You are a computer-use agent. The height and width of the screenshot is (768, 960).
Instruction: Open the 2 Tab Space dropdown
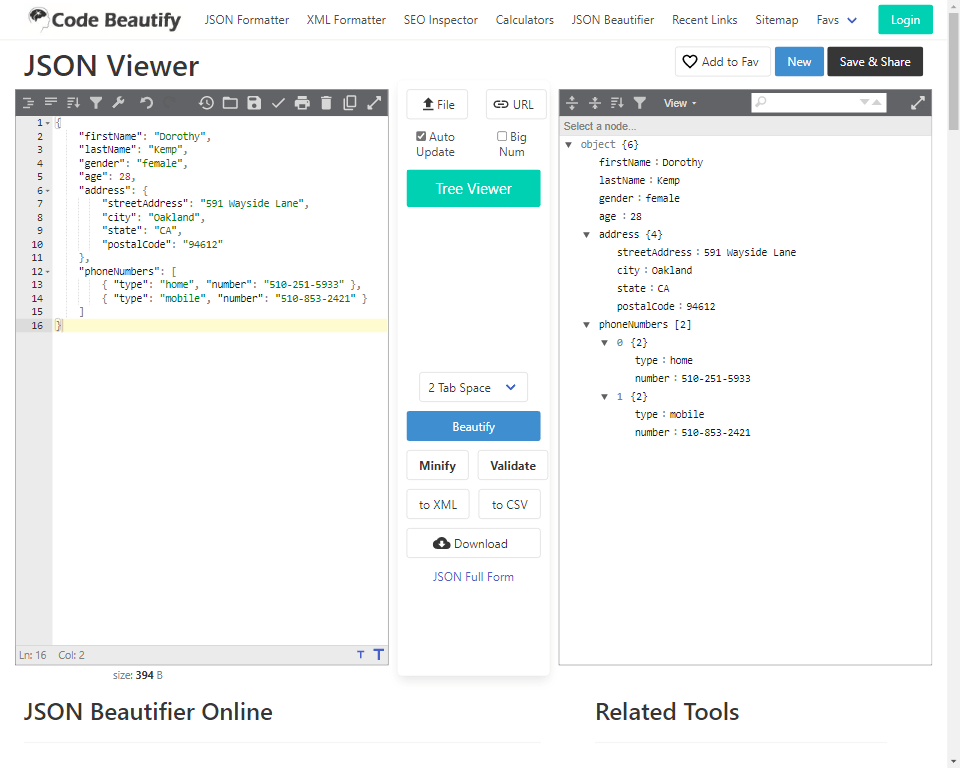pos(473,387)
